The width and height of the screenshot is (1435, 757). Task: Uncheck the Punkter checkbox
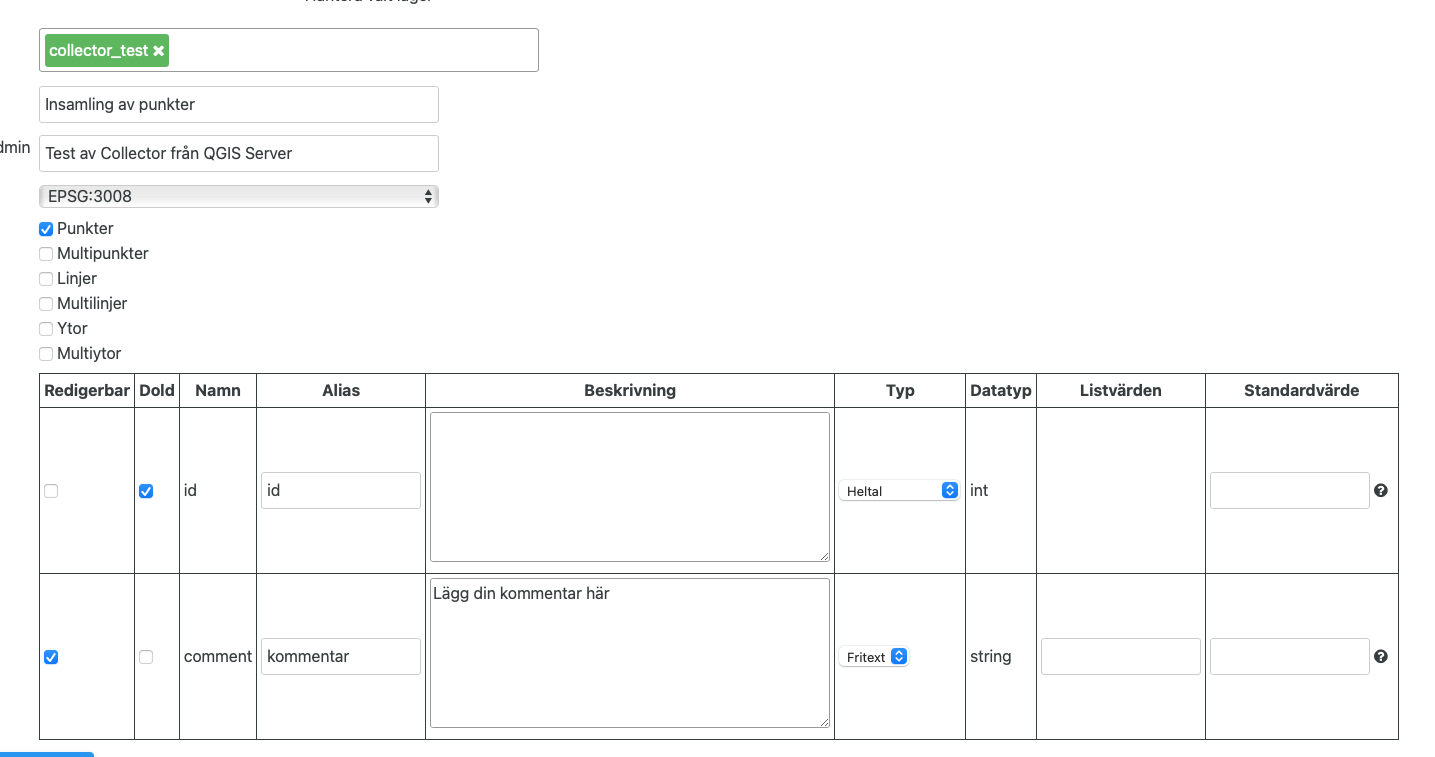click(x=46, y=229)
